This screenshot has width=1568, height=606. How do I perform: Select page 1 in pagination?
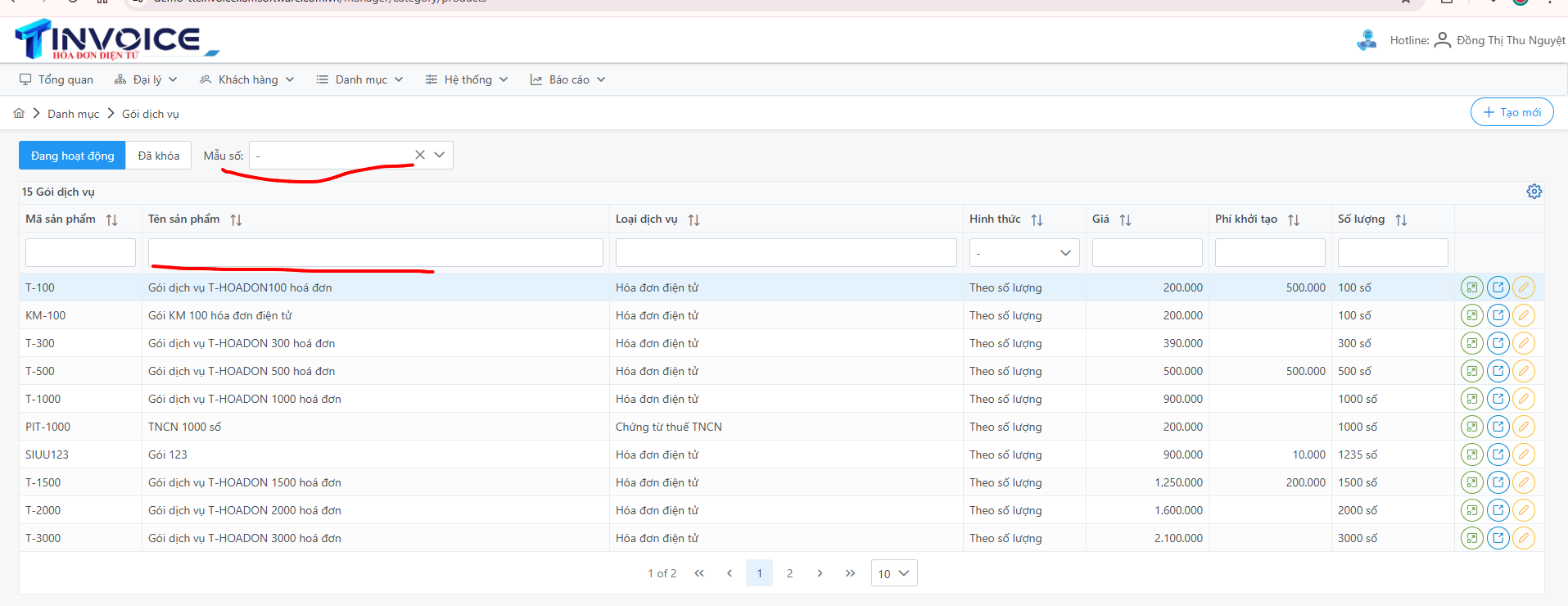point(759,573)
